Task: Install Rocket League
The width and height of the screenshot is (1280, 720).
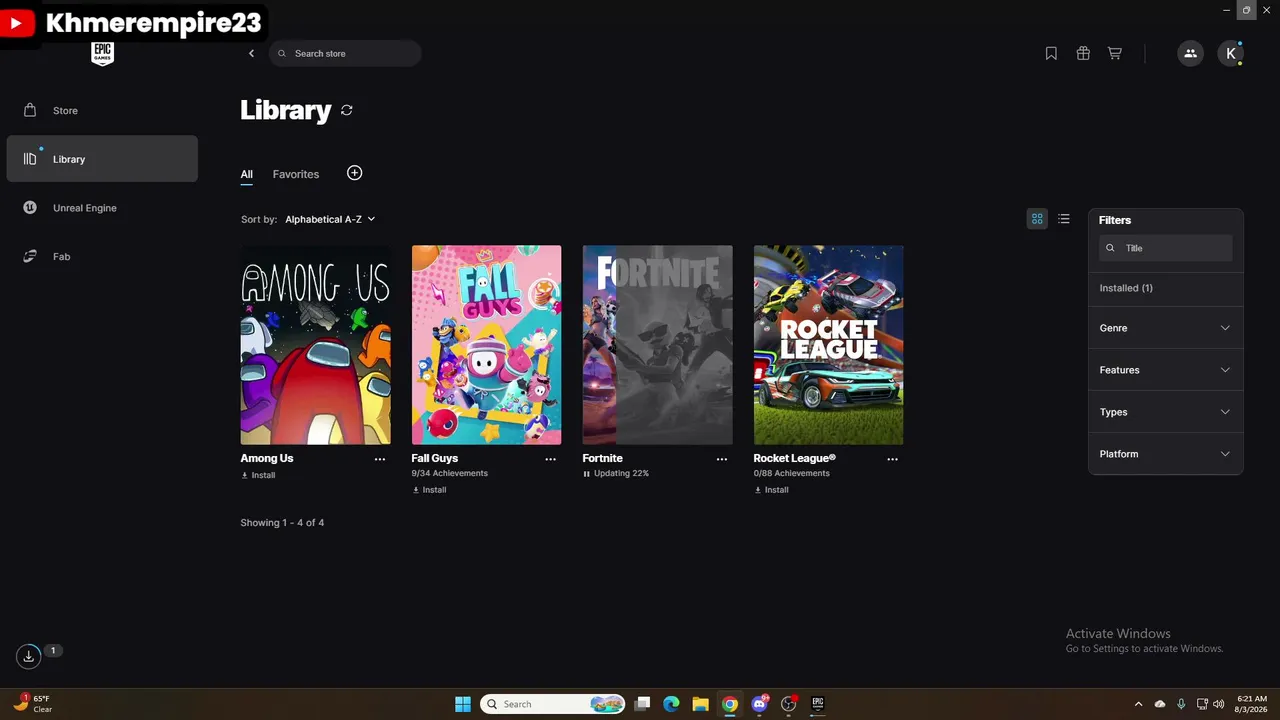Action: pyautogui.click(x=771, y=490)
